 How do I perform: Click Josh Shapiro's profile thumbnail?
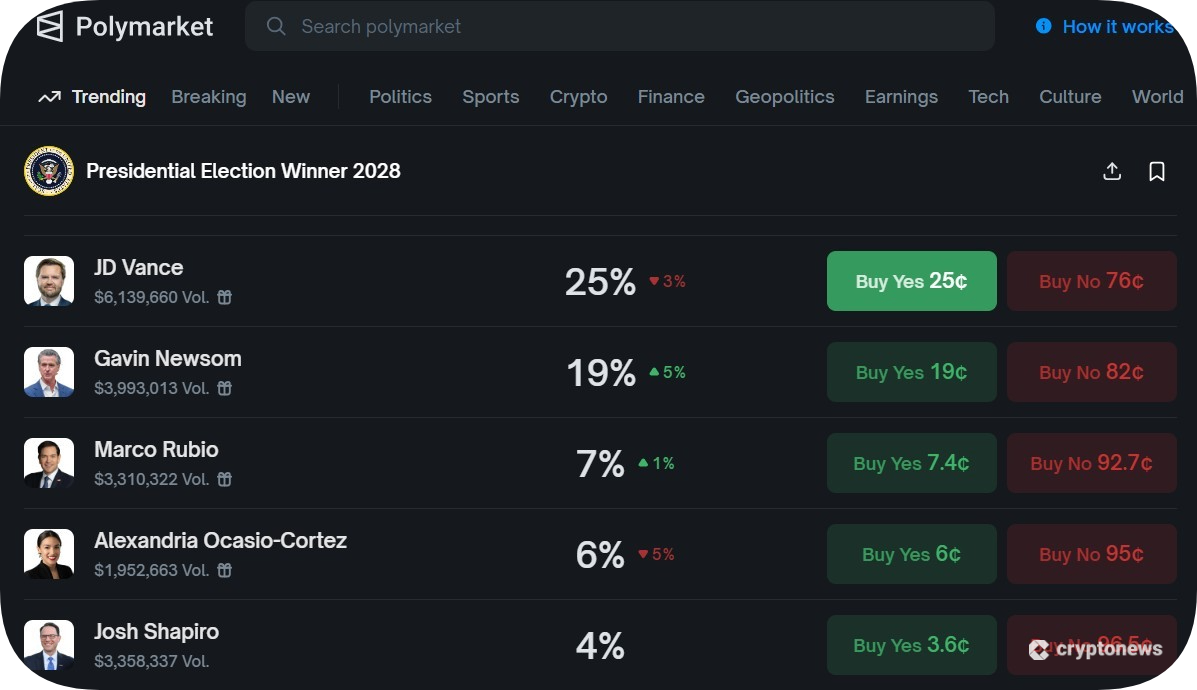pos(49,645)
